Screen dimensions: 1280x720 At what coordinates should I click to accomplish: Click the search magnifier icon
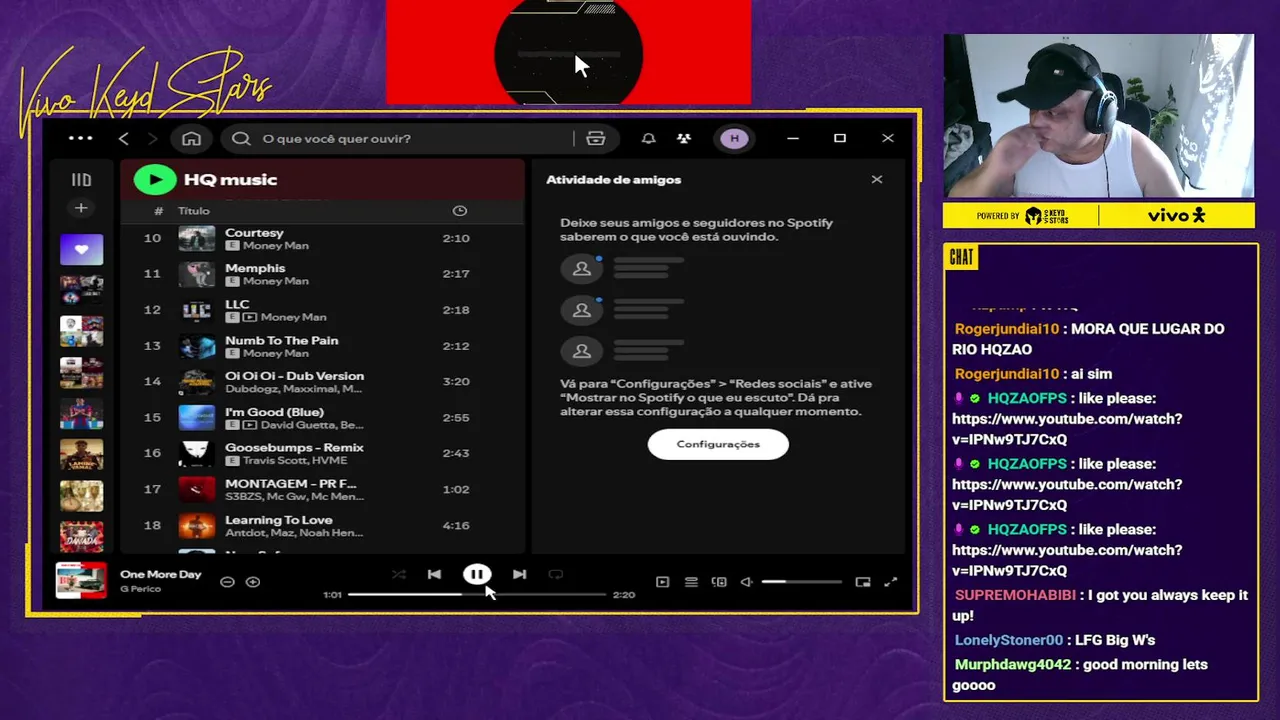241,138
